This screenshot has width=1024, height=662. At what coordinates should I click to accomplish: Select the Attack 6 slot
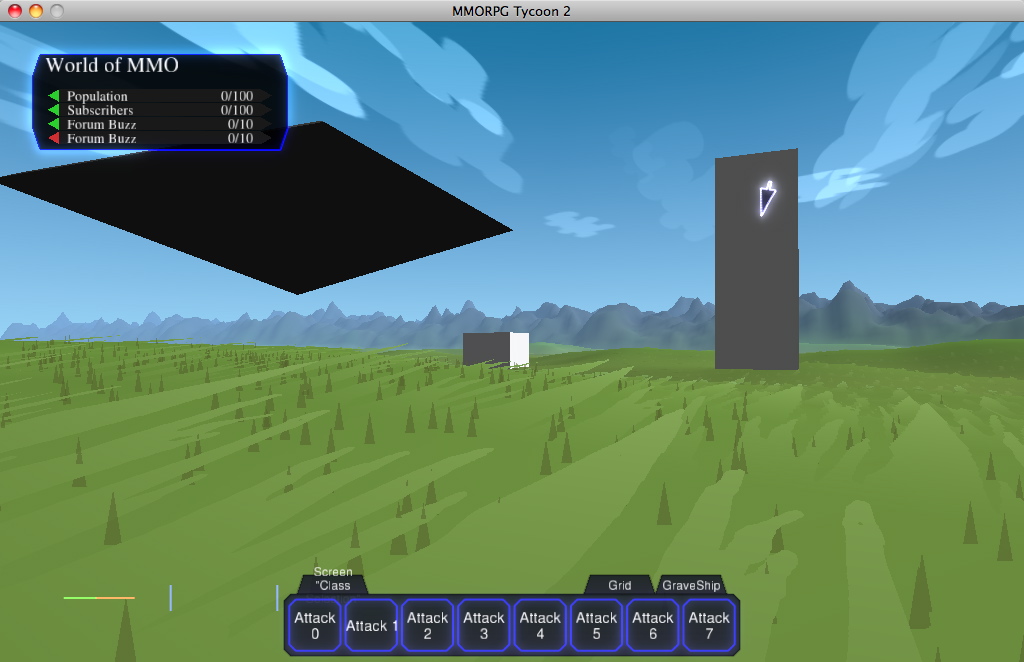point(652,625)
